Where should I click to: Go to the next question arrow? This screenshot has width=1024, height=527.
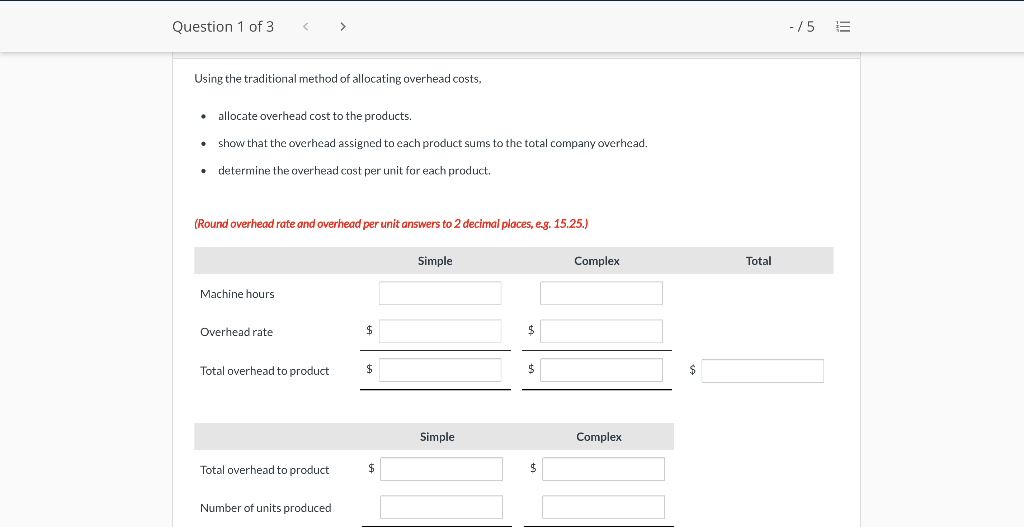(343, 27)
